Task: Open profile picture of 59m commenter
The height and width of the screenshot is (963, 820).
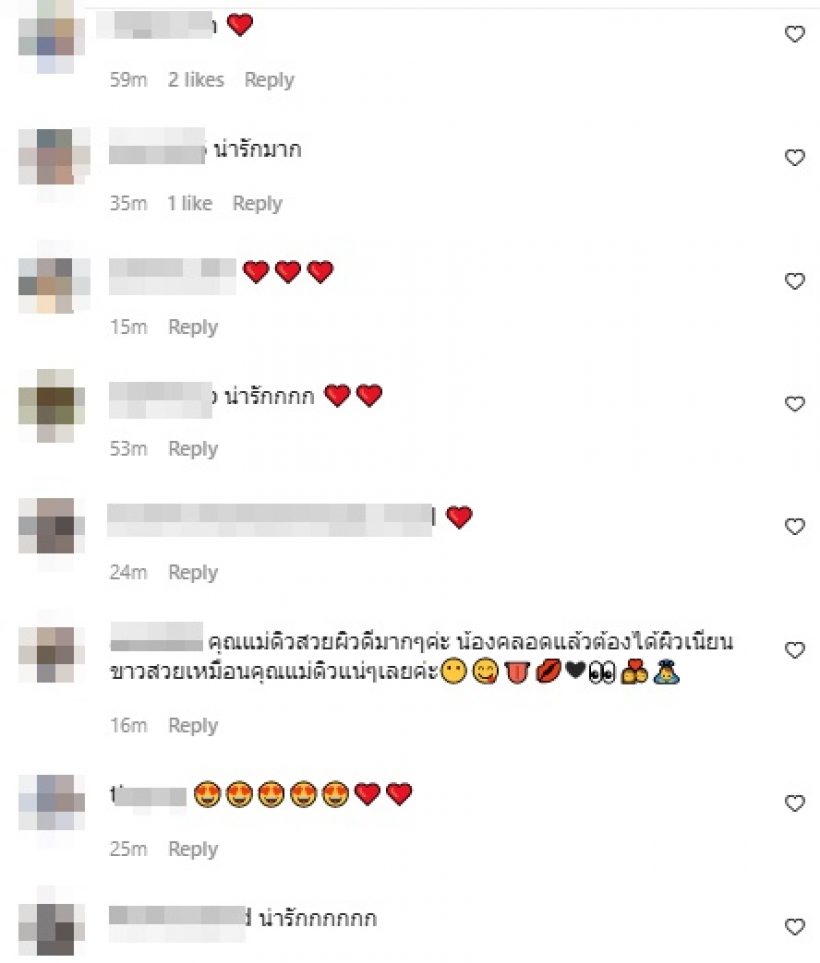Action: (x=54, y=37)
